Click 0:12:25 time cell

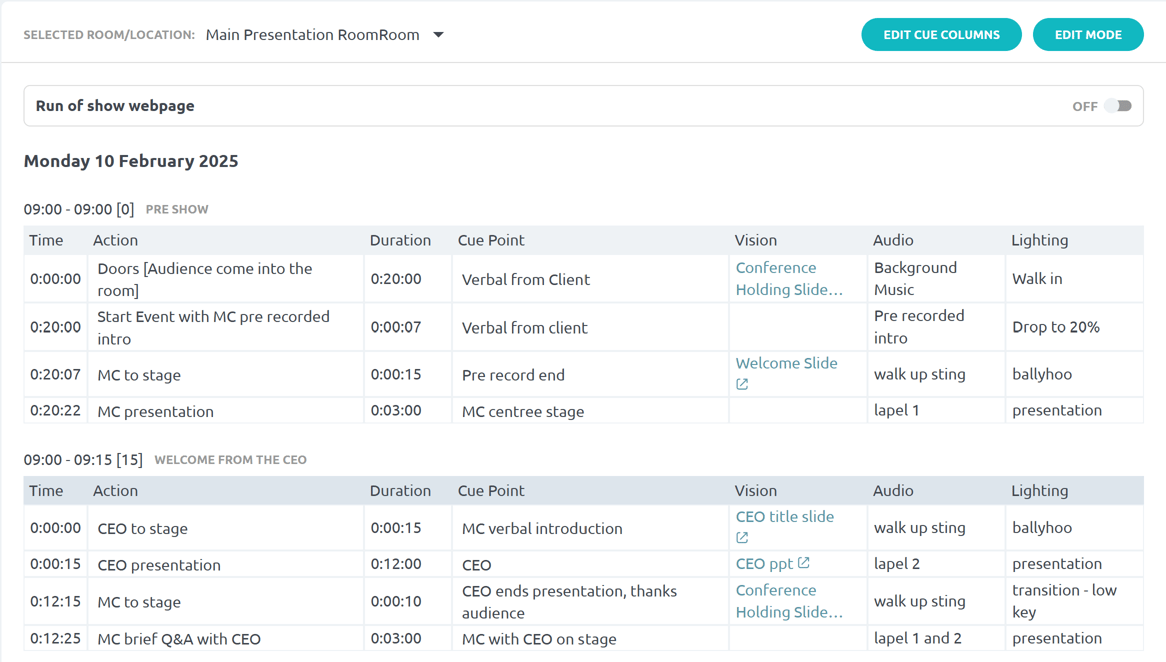56,638
